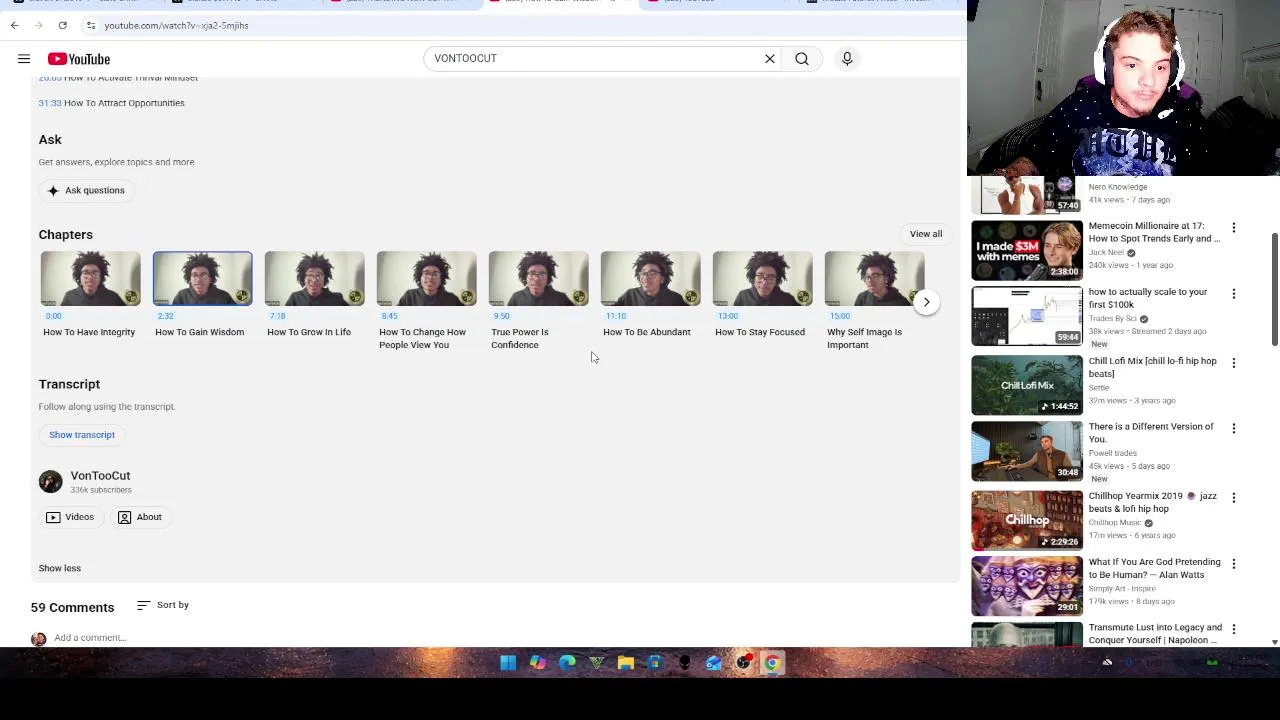Open the channel About button

coord(140,517)
